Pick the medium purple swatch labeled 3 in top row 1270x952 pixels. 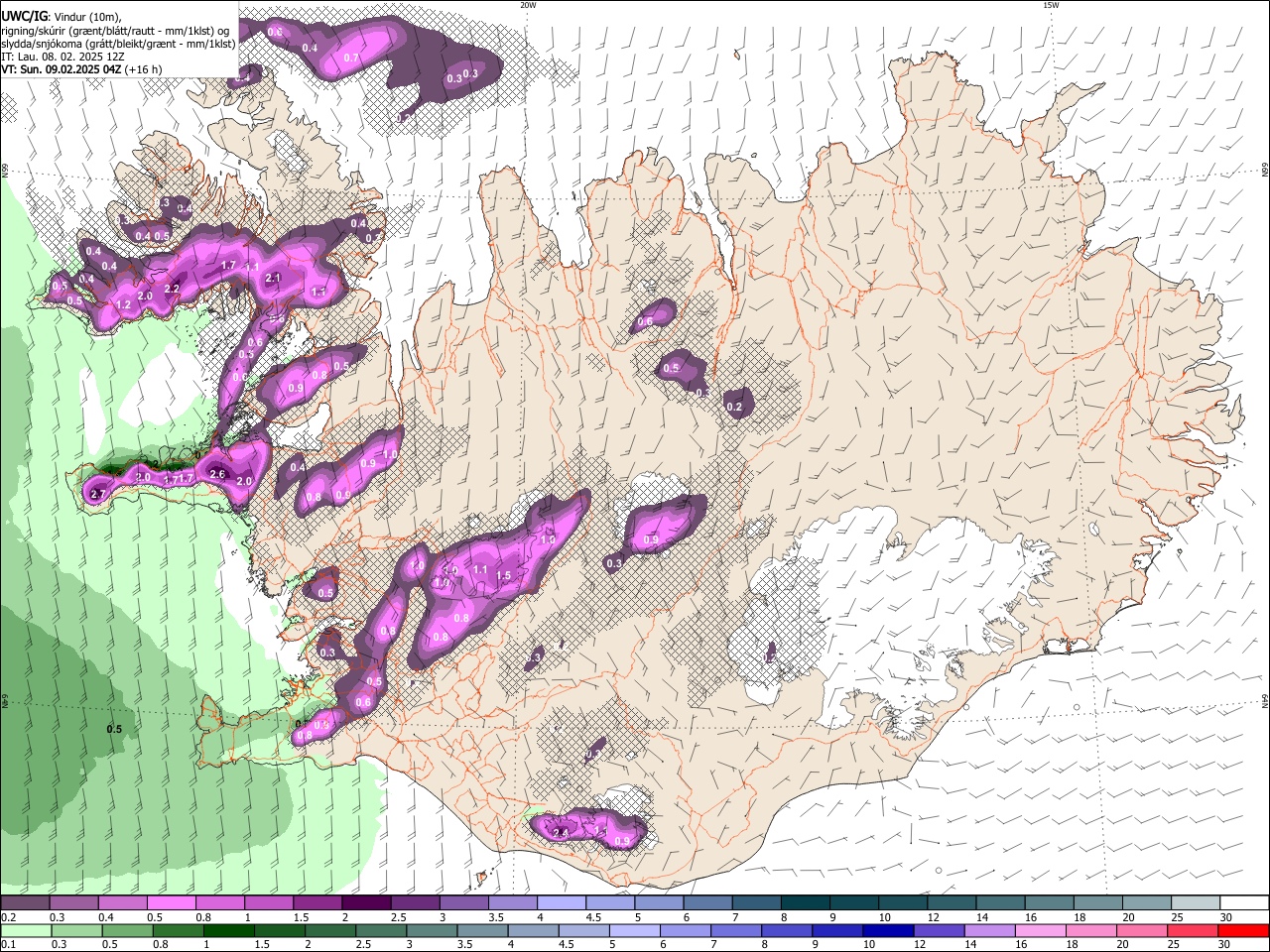click(x=462, y=903)
